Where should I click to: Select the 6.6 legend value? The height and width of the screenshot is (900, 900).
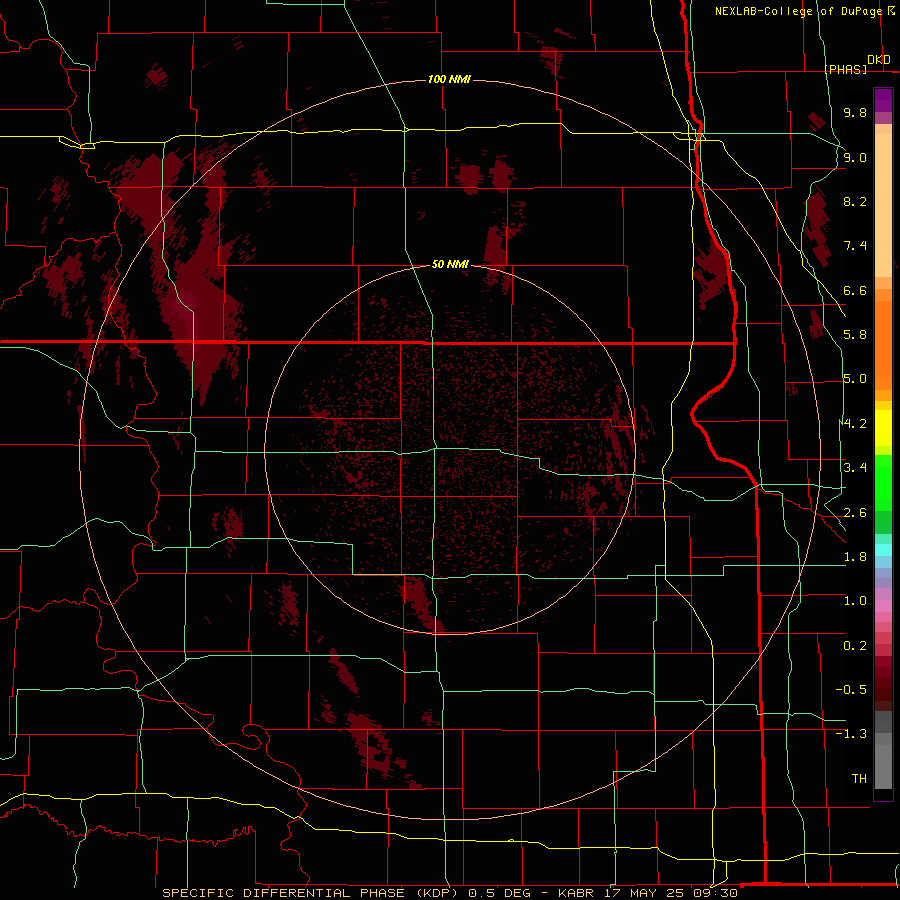point(855,290)
